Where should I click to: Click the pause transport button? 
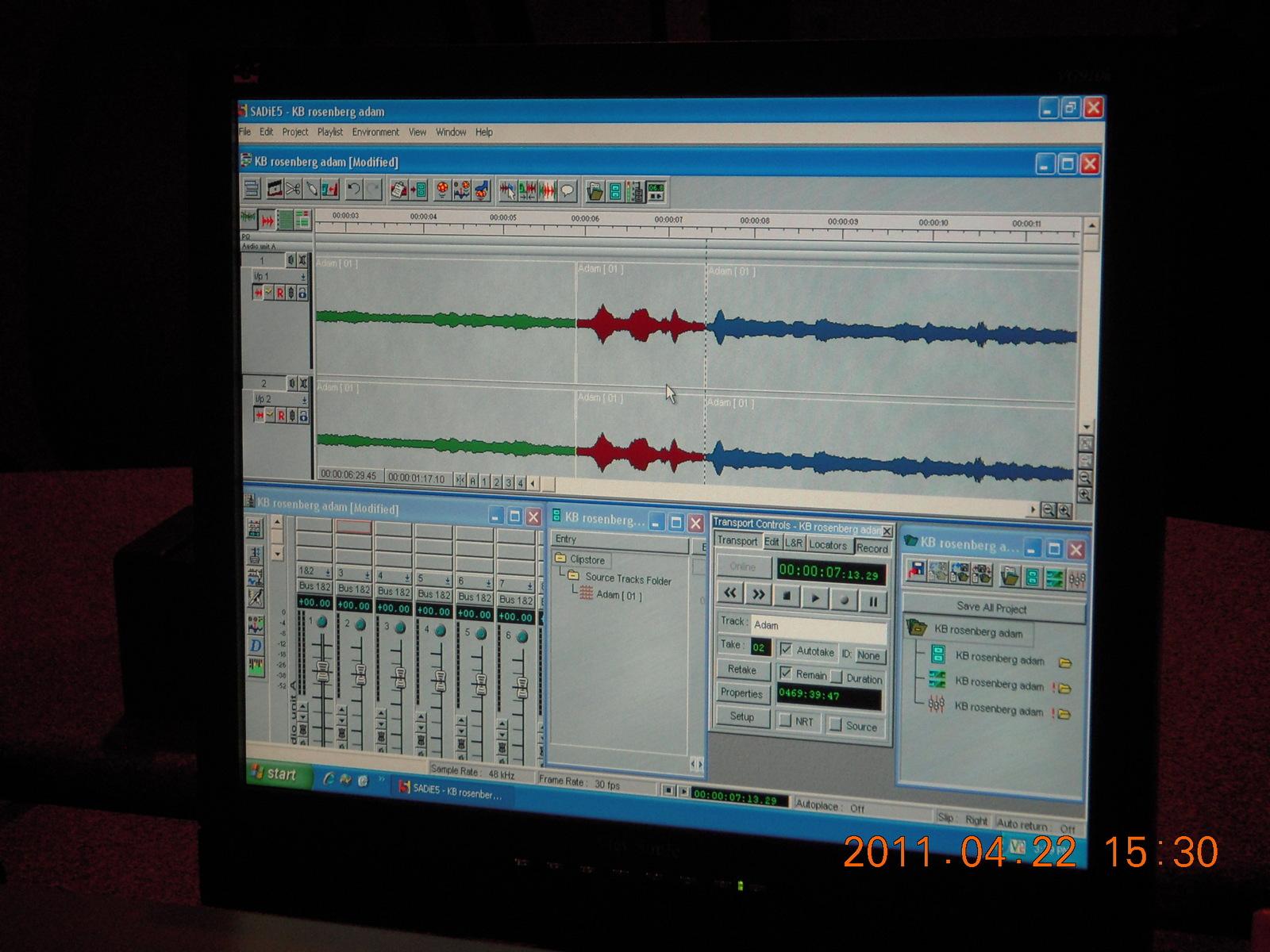[873, 601]
